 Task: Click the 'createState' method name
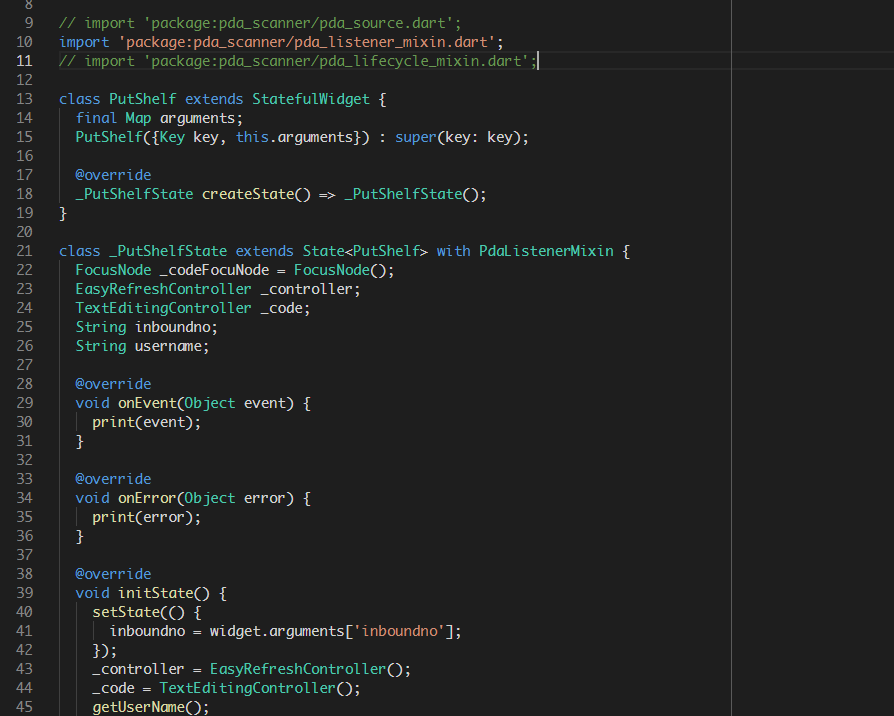tap(247, 194)
